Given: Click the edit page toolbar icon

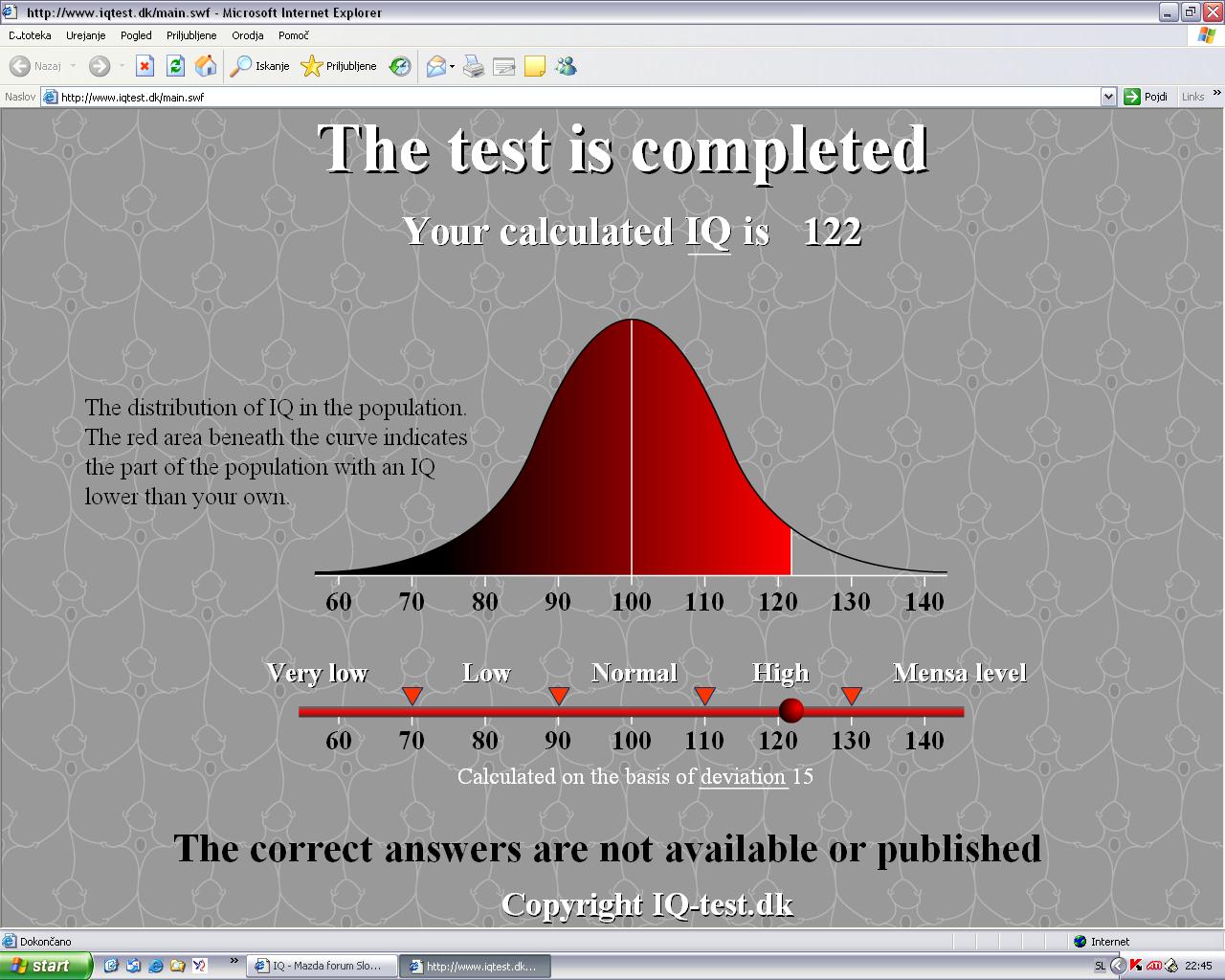Looking at the screenshot, I should pos(504,66).
